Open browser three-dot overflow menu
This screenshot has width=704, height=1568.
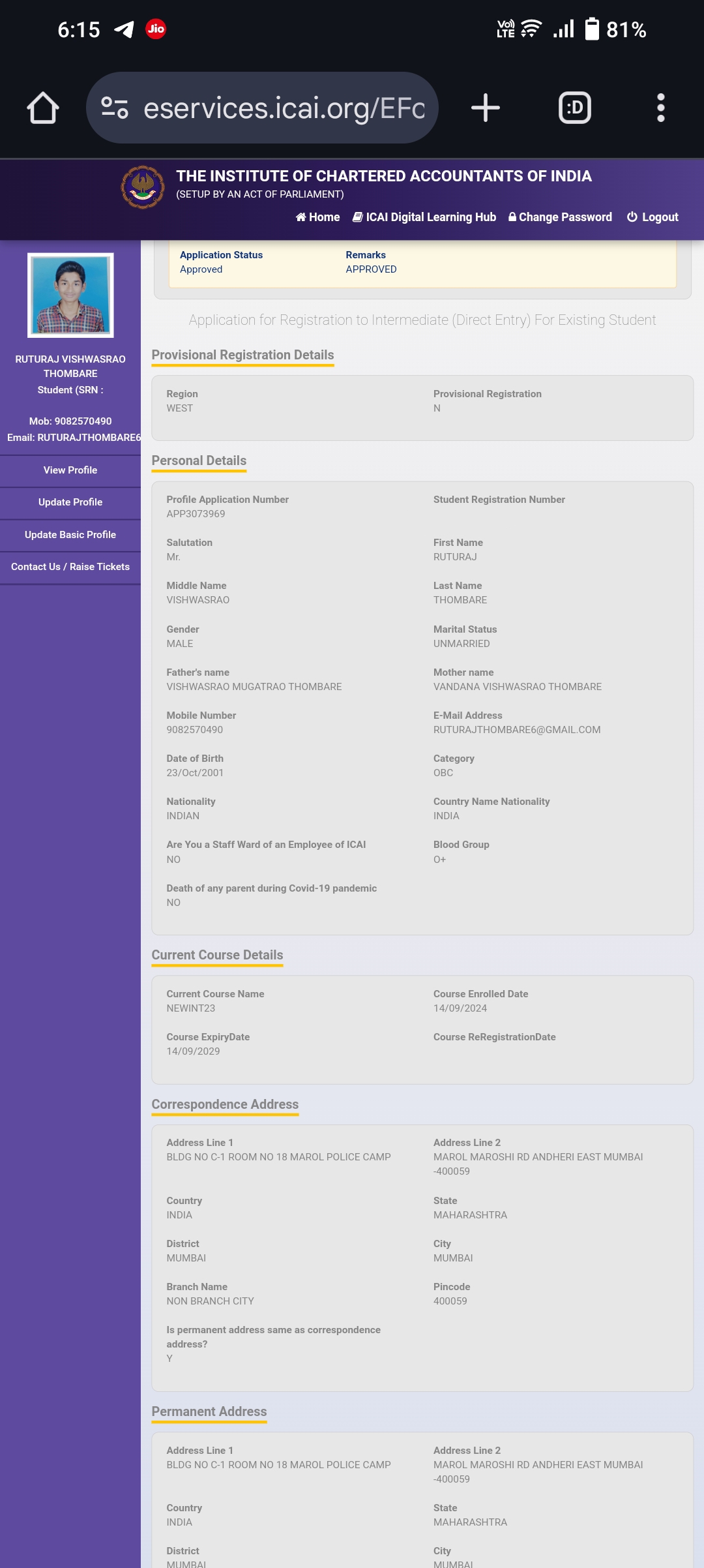(x=660, y=108)
